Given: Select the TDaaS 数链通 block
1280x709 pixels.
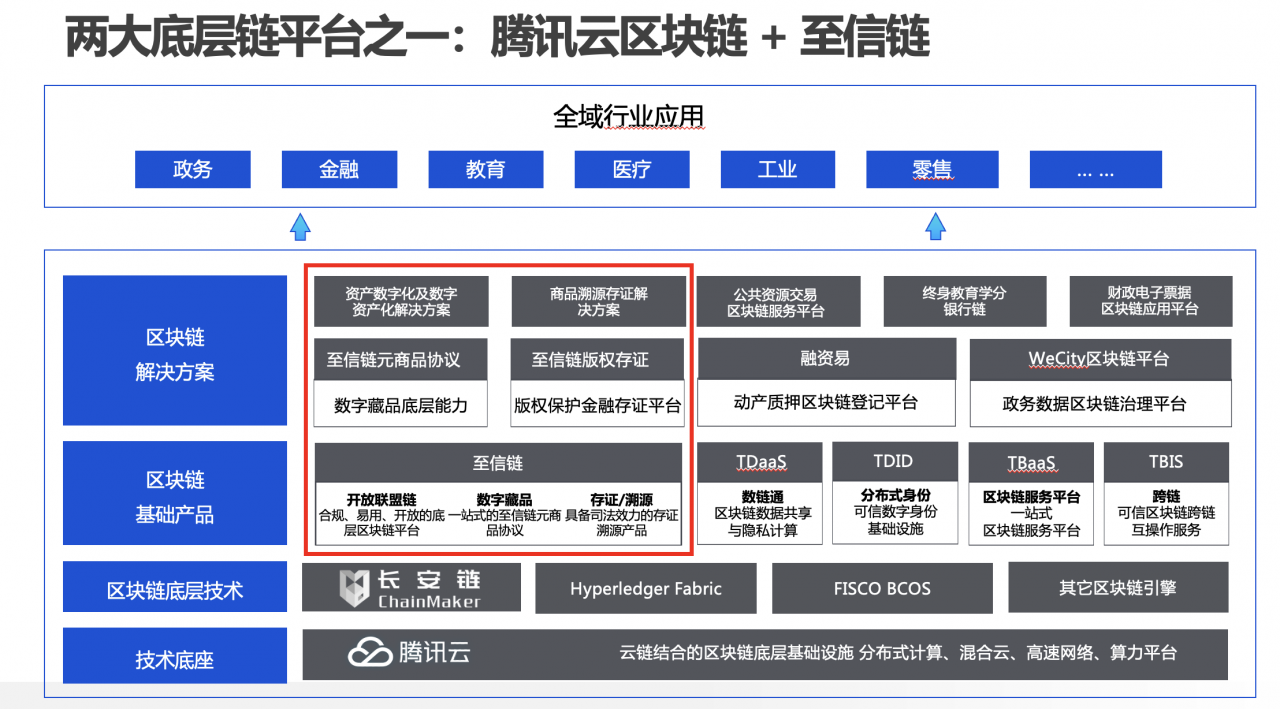Looking at the screenshot, I should 760,493.
